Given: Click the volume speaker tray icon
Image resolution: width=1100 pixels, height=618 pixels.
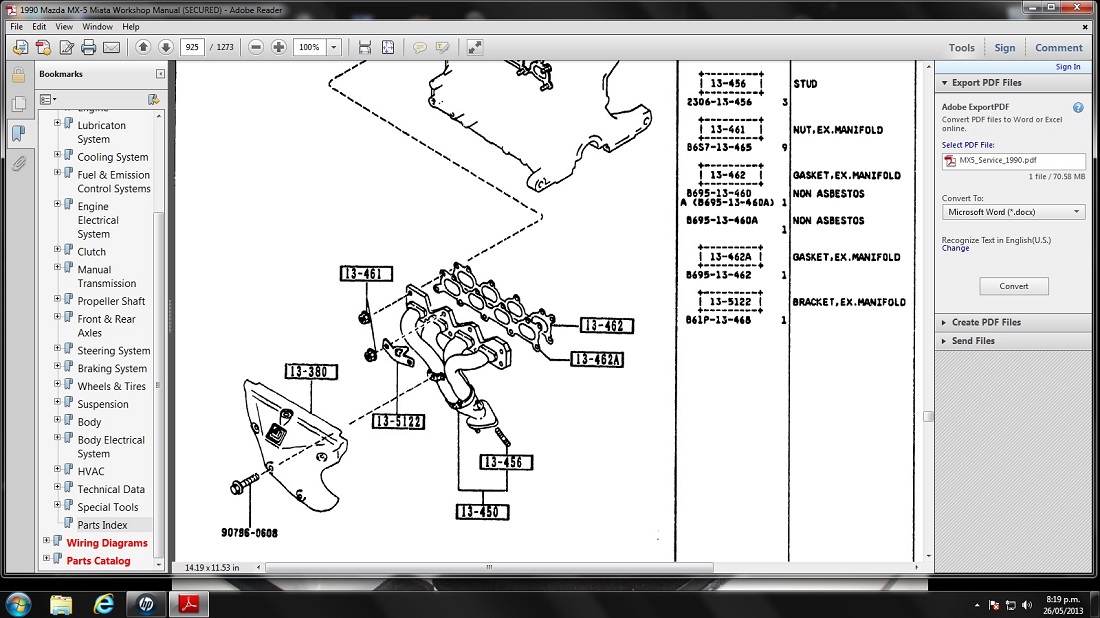Looking at the screenshot, I should (1027, 605).
